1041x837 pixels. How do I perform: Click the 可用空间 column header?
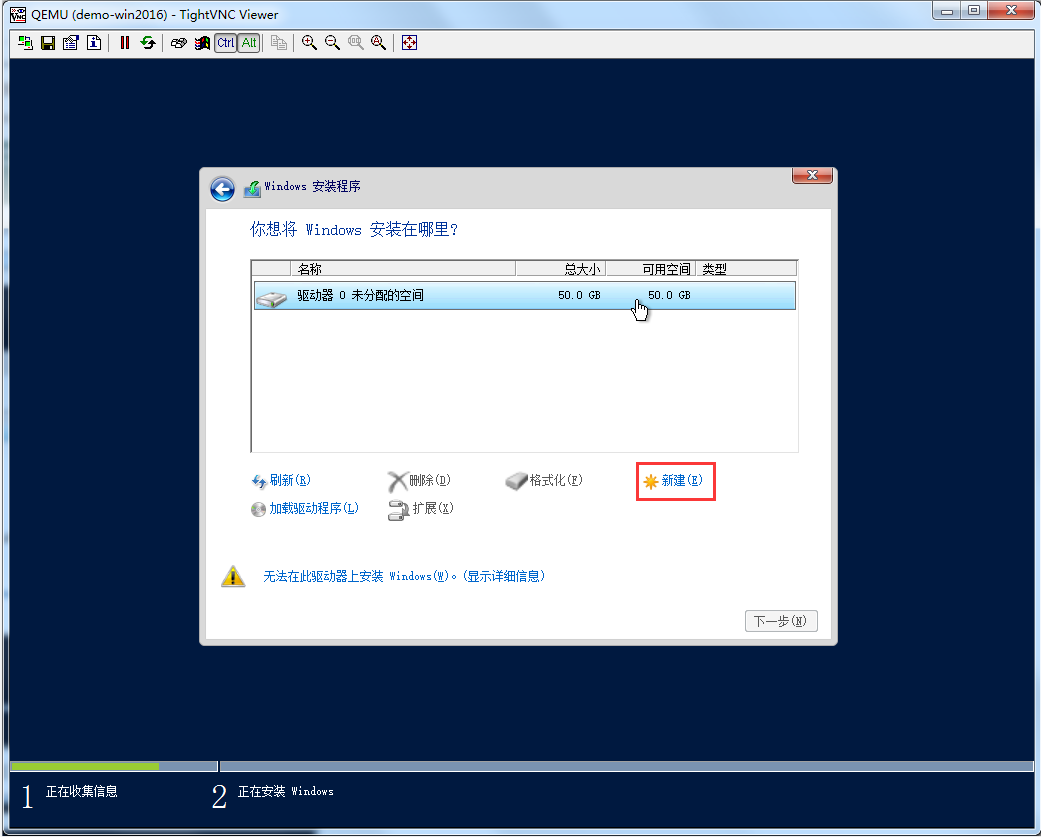(x=651, y=269)
